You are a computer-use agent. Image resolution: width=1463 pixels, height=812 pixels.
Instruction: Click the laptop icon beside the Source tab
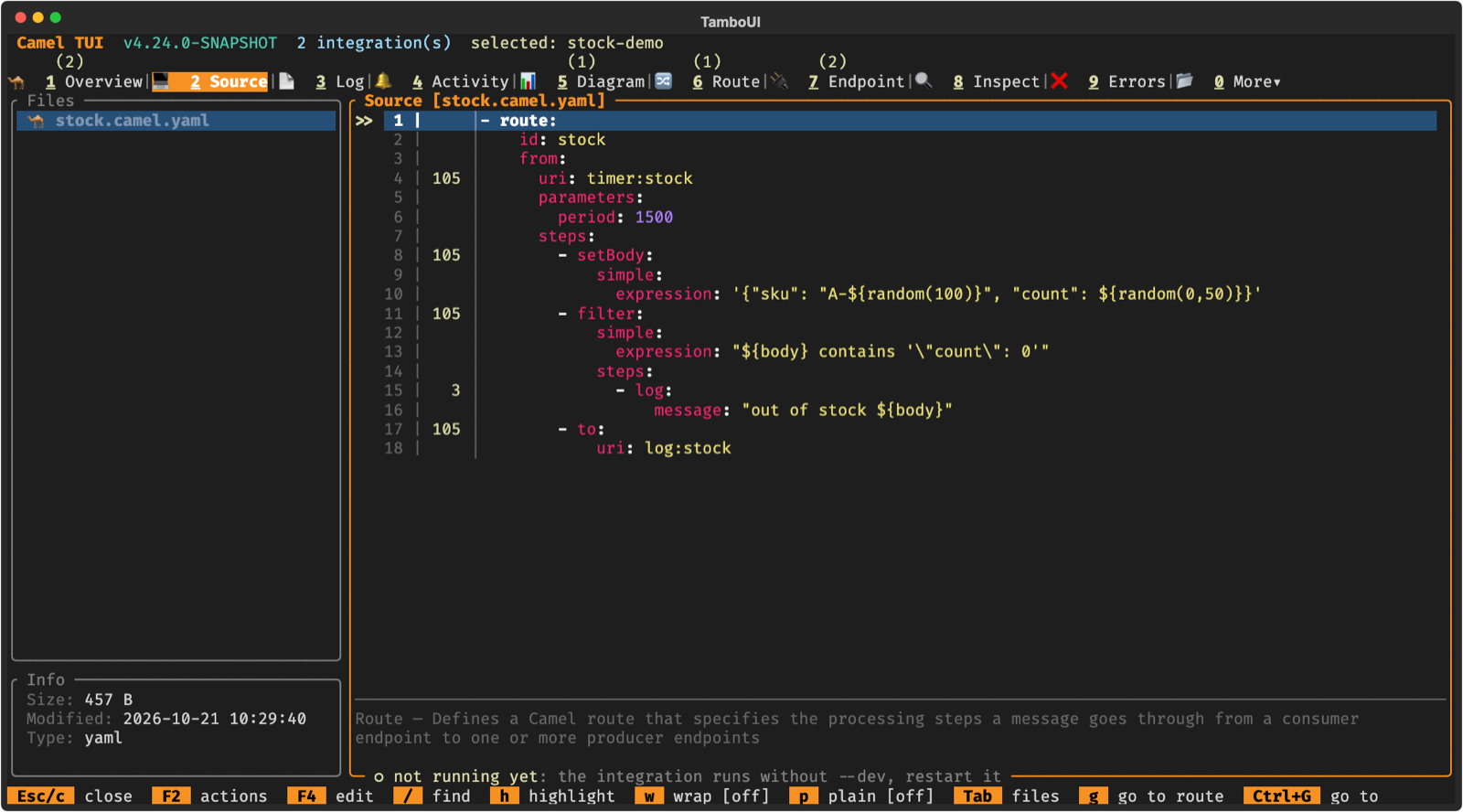(x=161, y=81)
